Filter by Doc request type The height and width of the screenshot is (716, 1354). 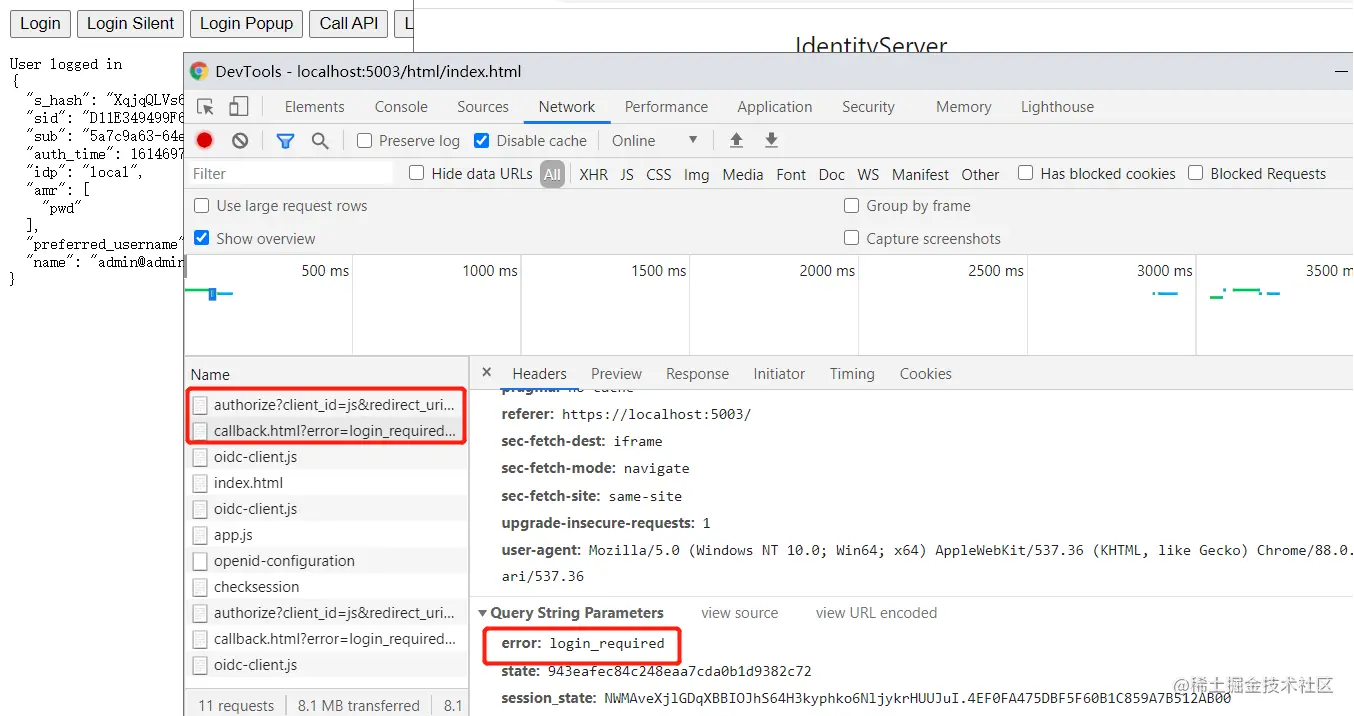point(832,174)
